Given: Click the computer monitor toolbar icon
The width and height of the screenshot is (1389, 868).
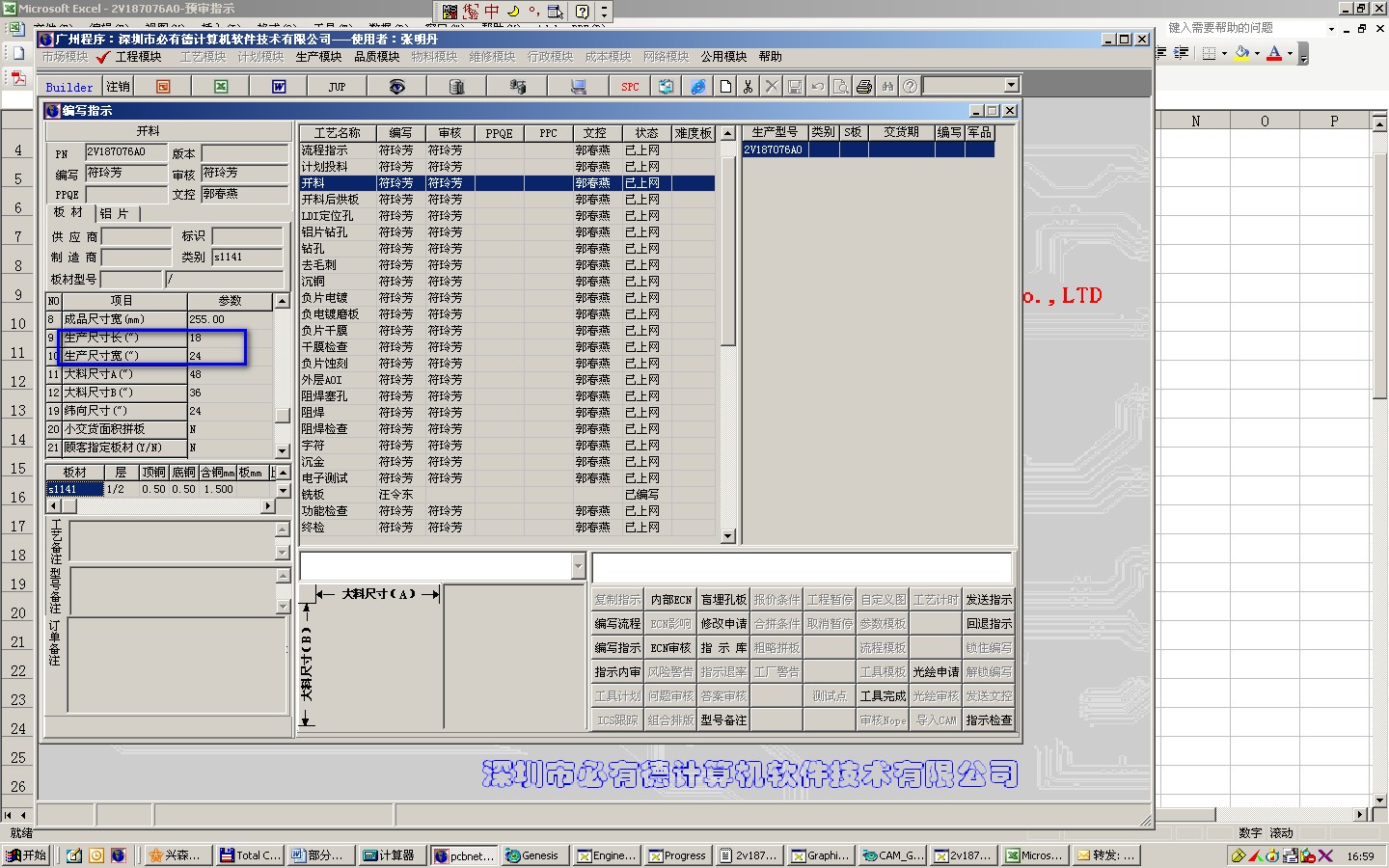Looking at the screenshot, I should pyautogui.click(x=579, y=87).
